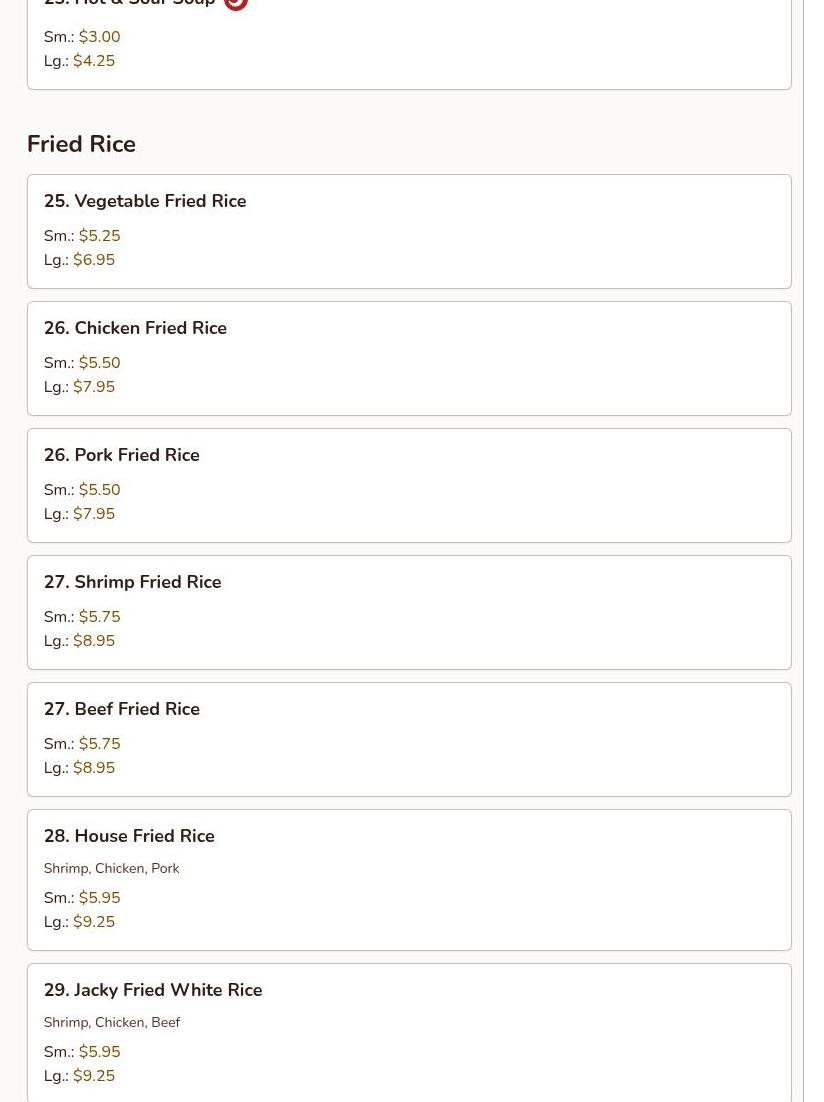Image resolution: width=824 pixels, height=1102 pixels.
Task: Click the Hot & Sour Soup large price $4.25
Action: (x=94, y=60)
